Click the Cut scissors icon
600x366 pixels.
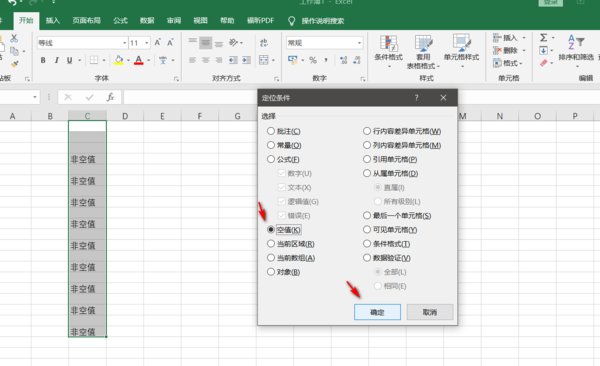14,38
